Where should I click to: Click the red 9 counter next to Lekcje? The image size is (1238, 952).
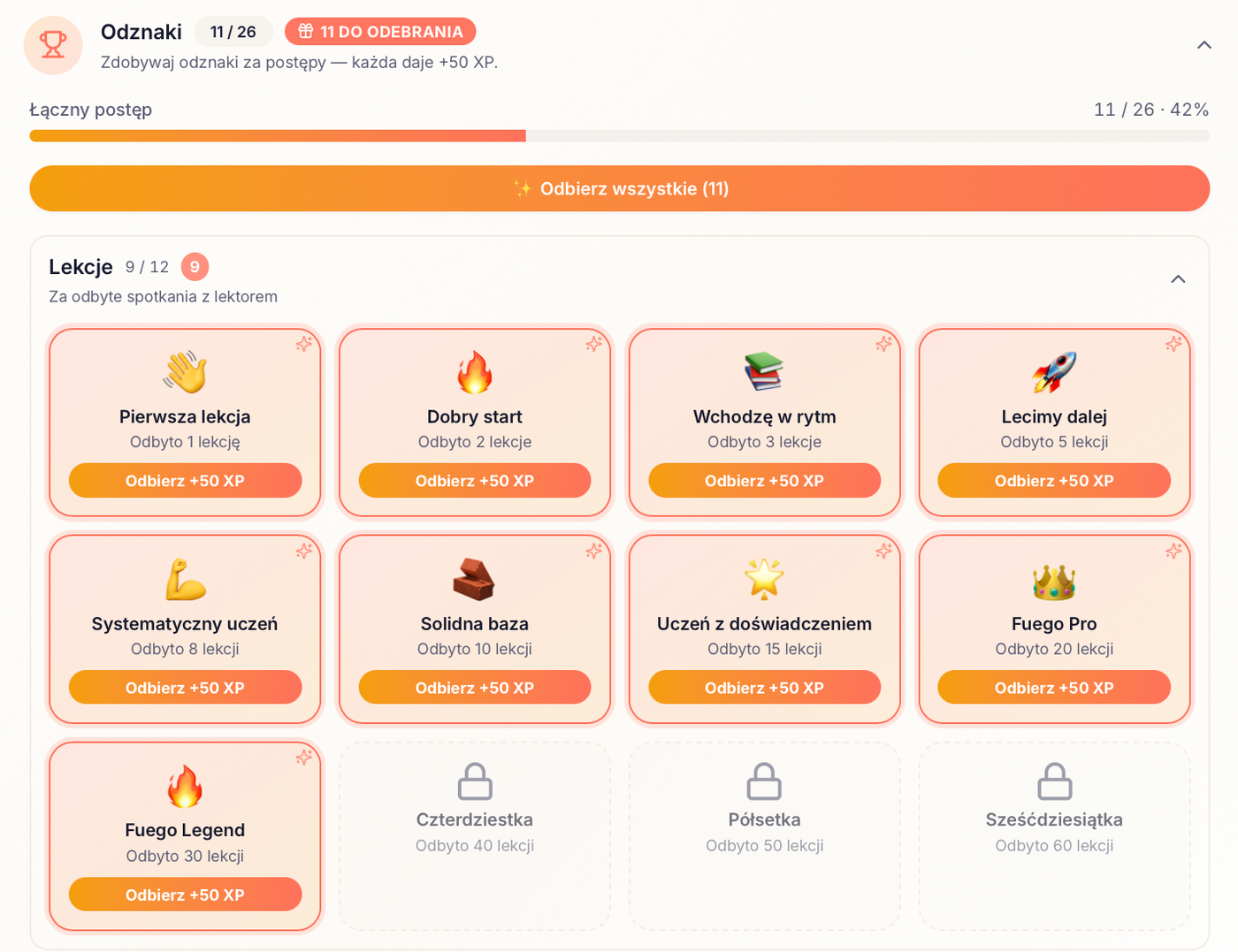[195, 267]
